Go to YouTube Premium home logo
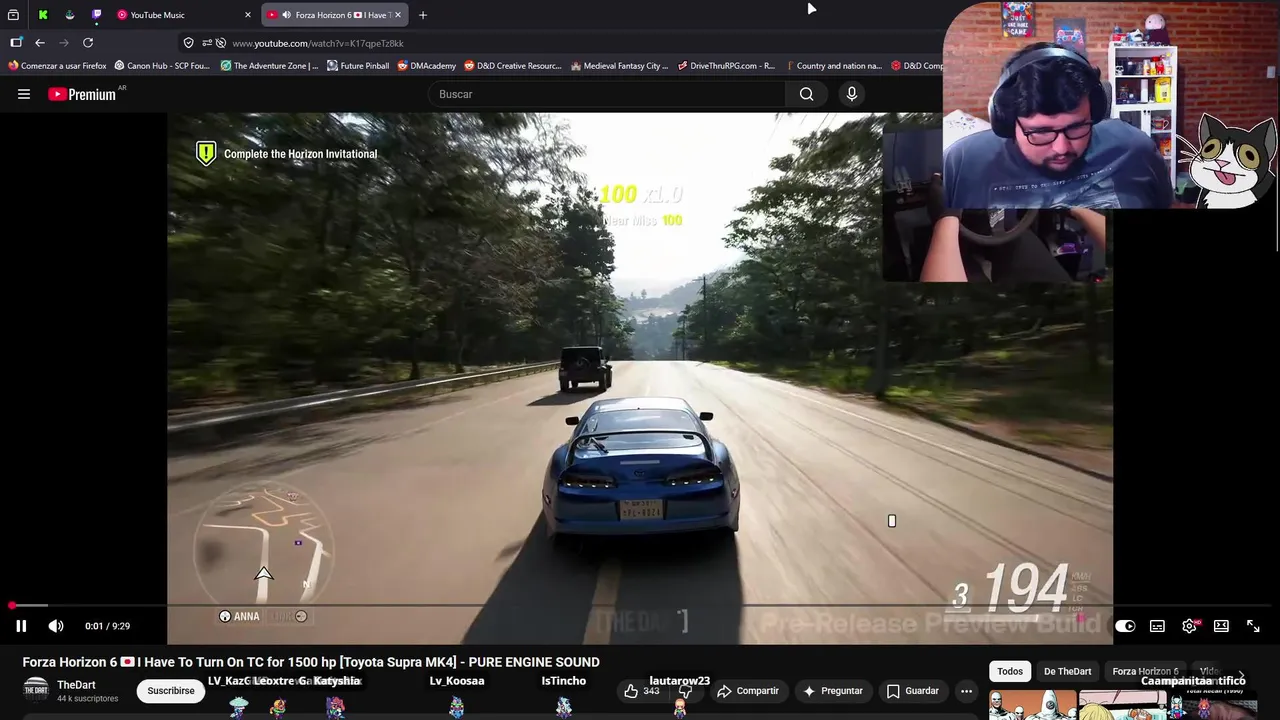The image size is (1280, 720). pos(82,94)
